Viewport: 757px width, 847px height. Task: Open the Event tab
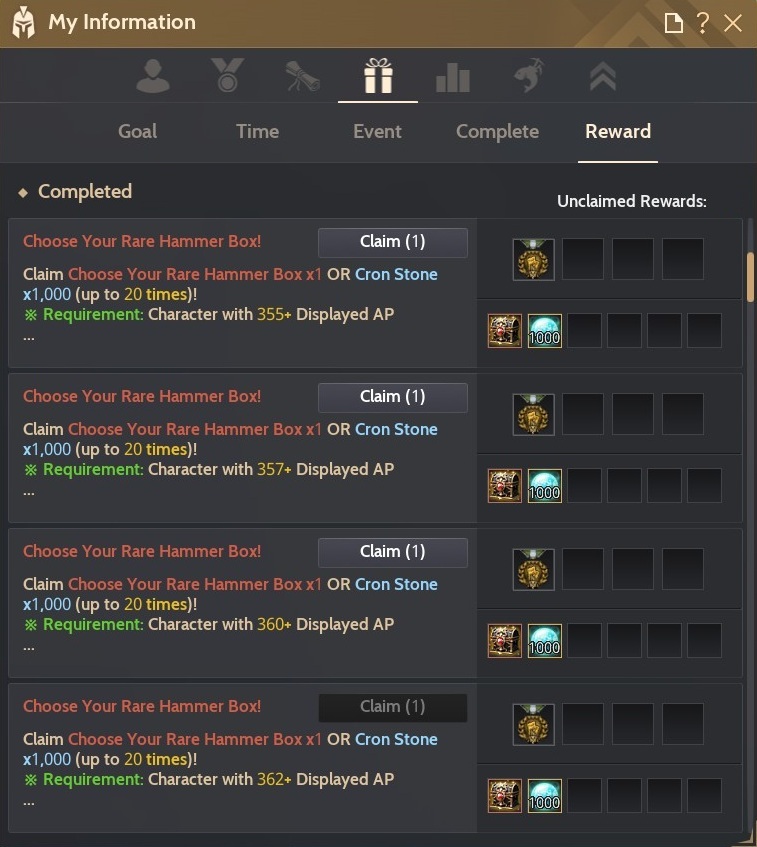point(377,131)
